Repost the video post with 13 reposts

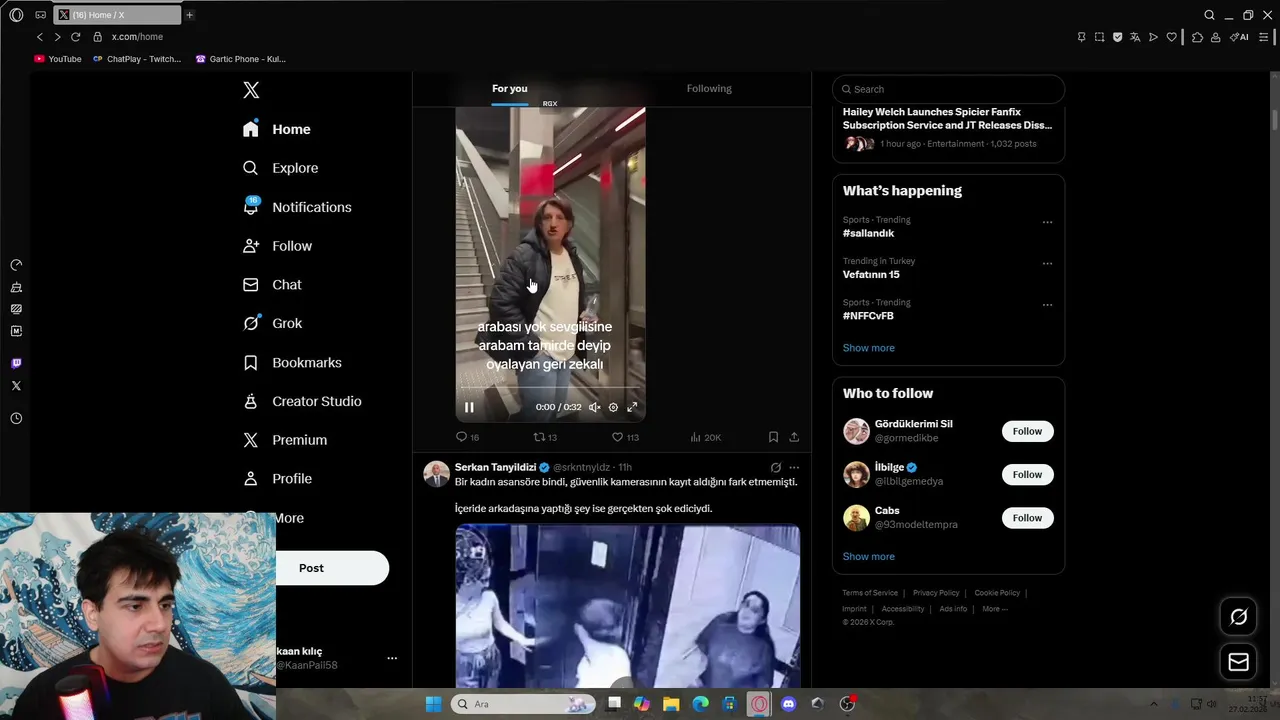(x=545, y=437)
